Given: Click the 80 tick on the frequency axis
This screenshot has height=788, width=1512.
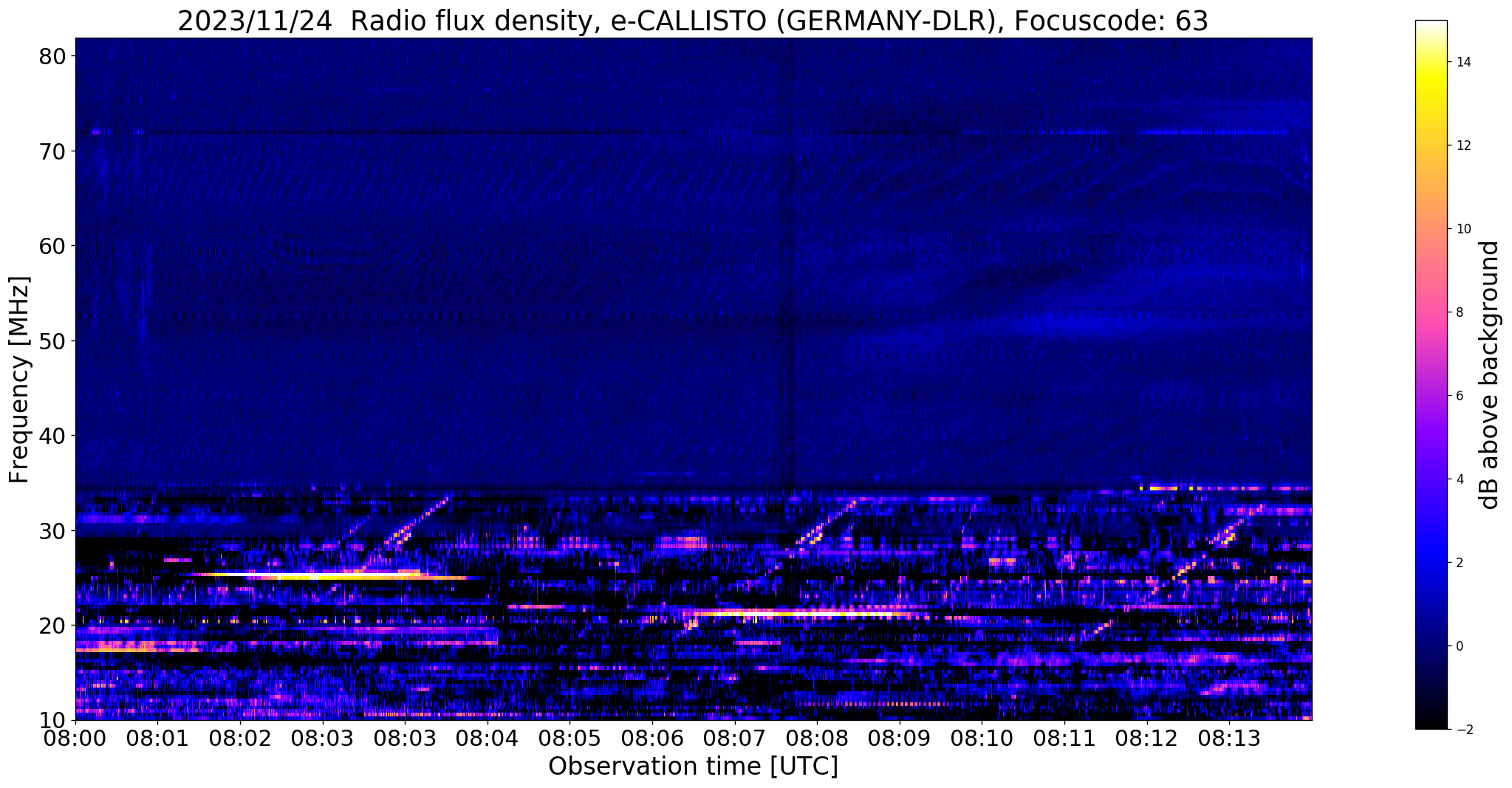Looking at the screenshot, I should [52, 56].
